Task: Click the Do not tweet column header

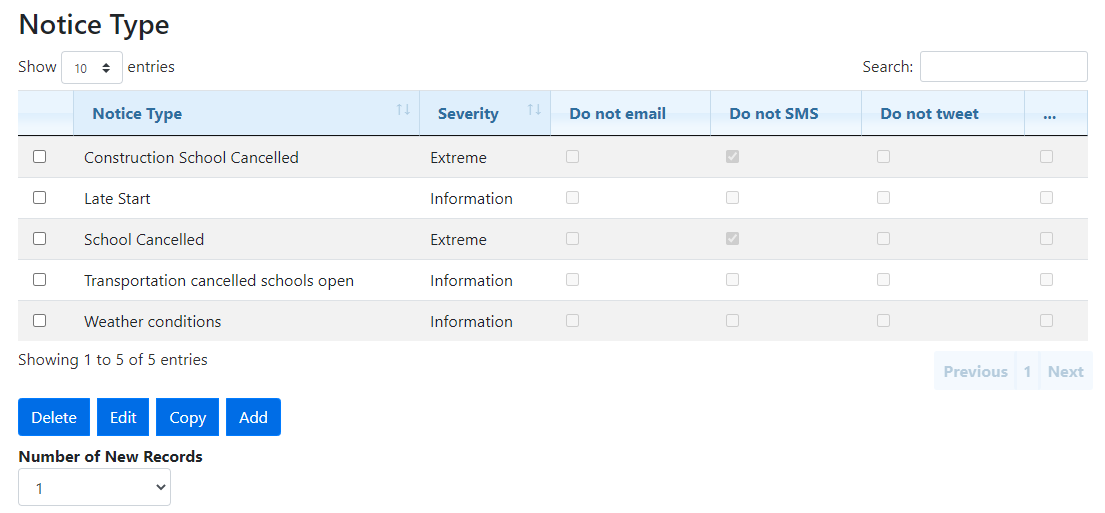Action: [x=929, y=114]
